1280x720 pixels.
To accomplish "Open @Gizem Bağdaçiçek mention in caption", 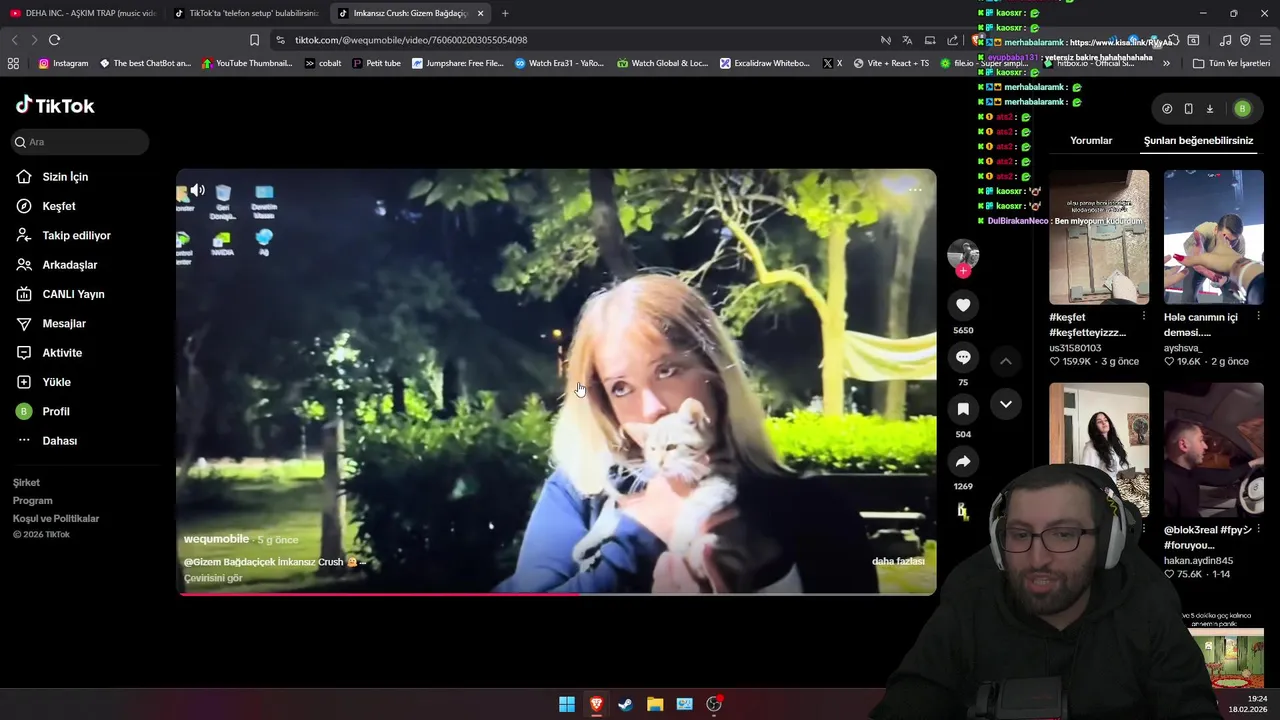I will coord(229,562).
